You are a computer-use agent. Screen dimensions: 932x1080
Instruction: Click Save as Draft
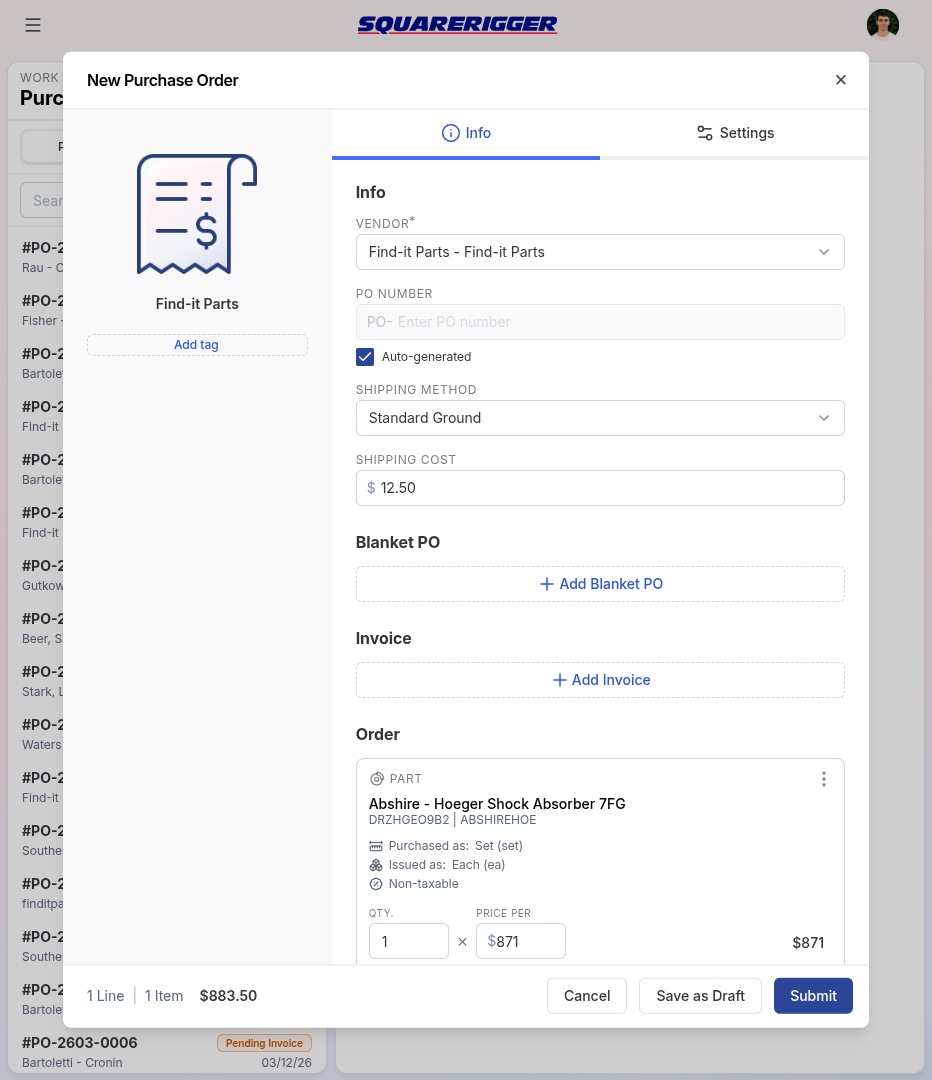coord(700,996)
